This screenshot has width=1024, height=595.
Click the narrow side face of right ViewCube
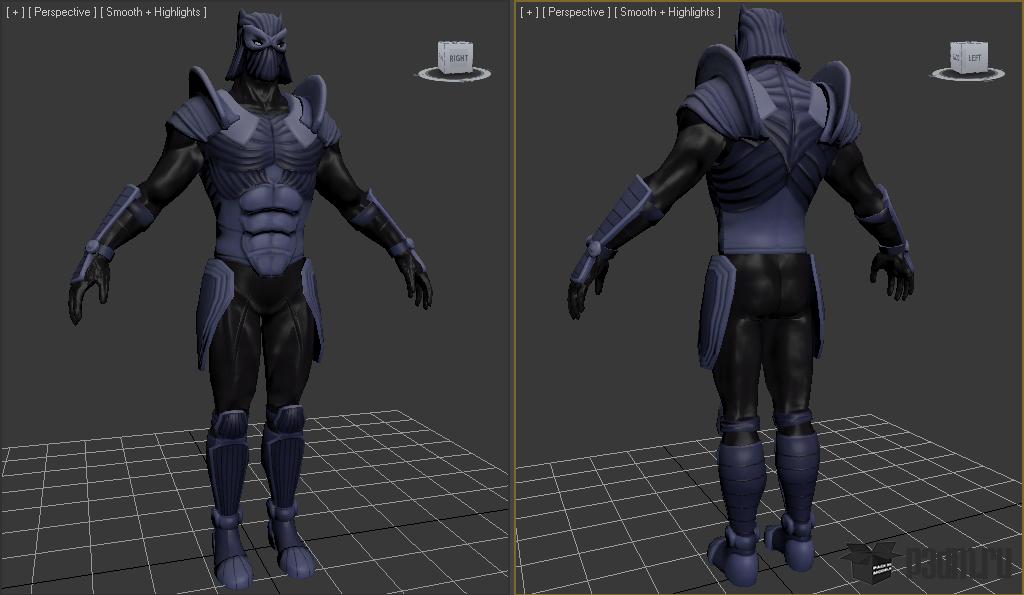957,58
